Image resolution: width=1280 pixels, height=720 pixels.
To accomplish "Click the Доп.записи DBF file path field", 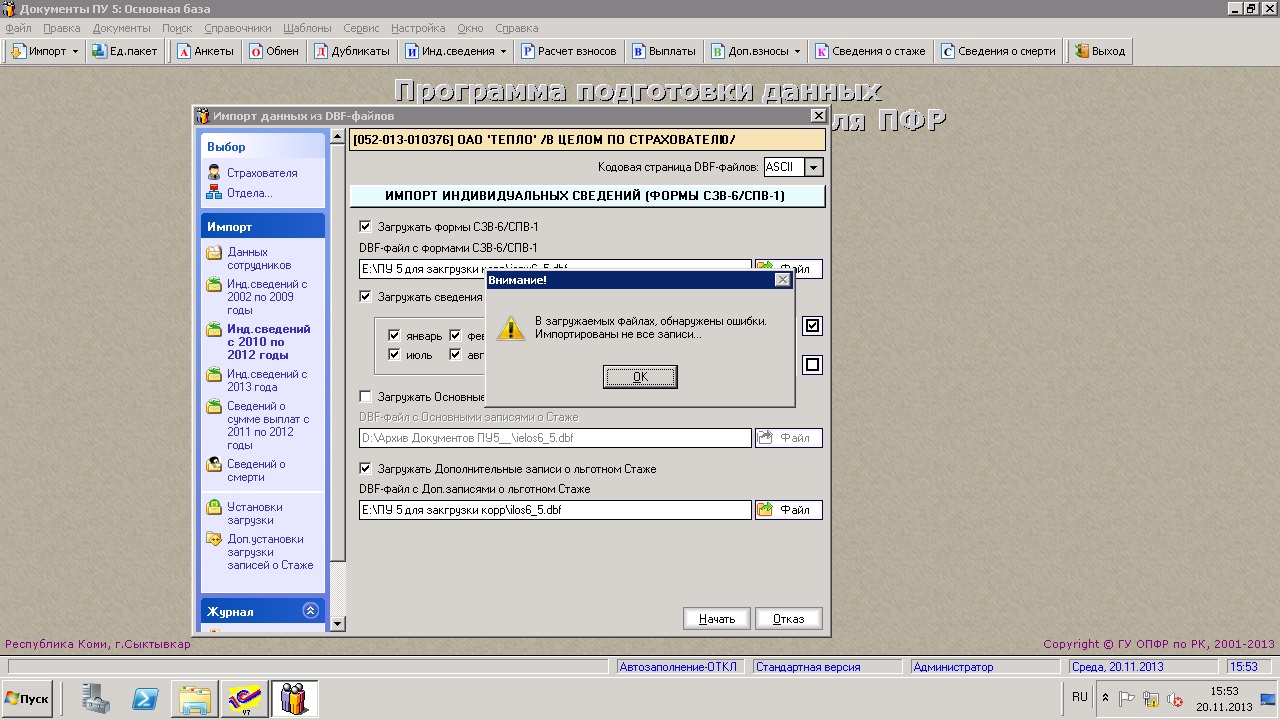I will (x=555, y=510).
